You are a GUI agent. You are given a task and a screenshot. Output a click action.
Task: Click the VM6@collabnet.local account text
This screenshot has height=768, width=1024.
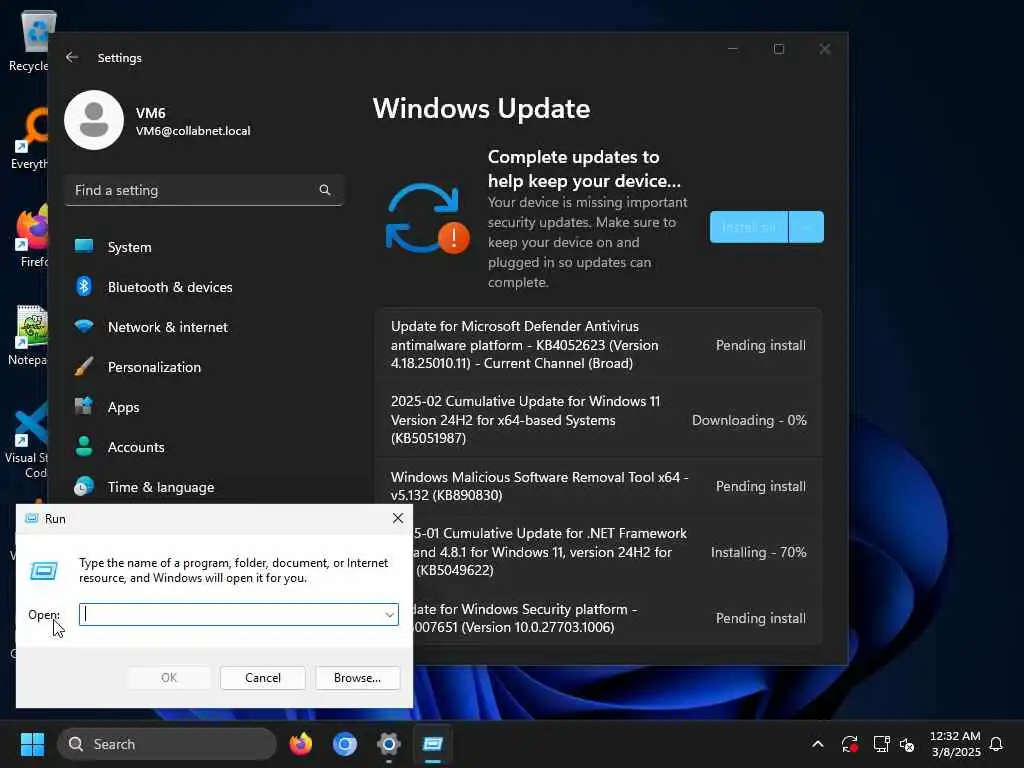193,131
